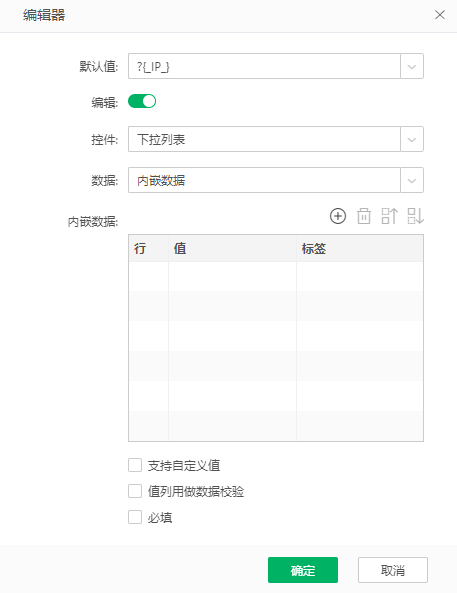
Task: Add a new embedded data row
Action: click(338, 216)
